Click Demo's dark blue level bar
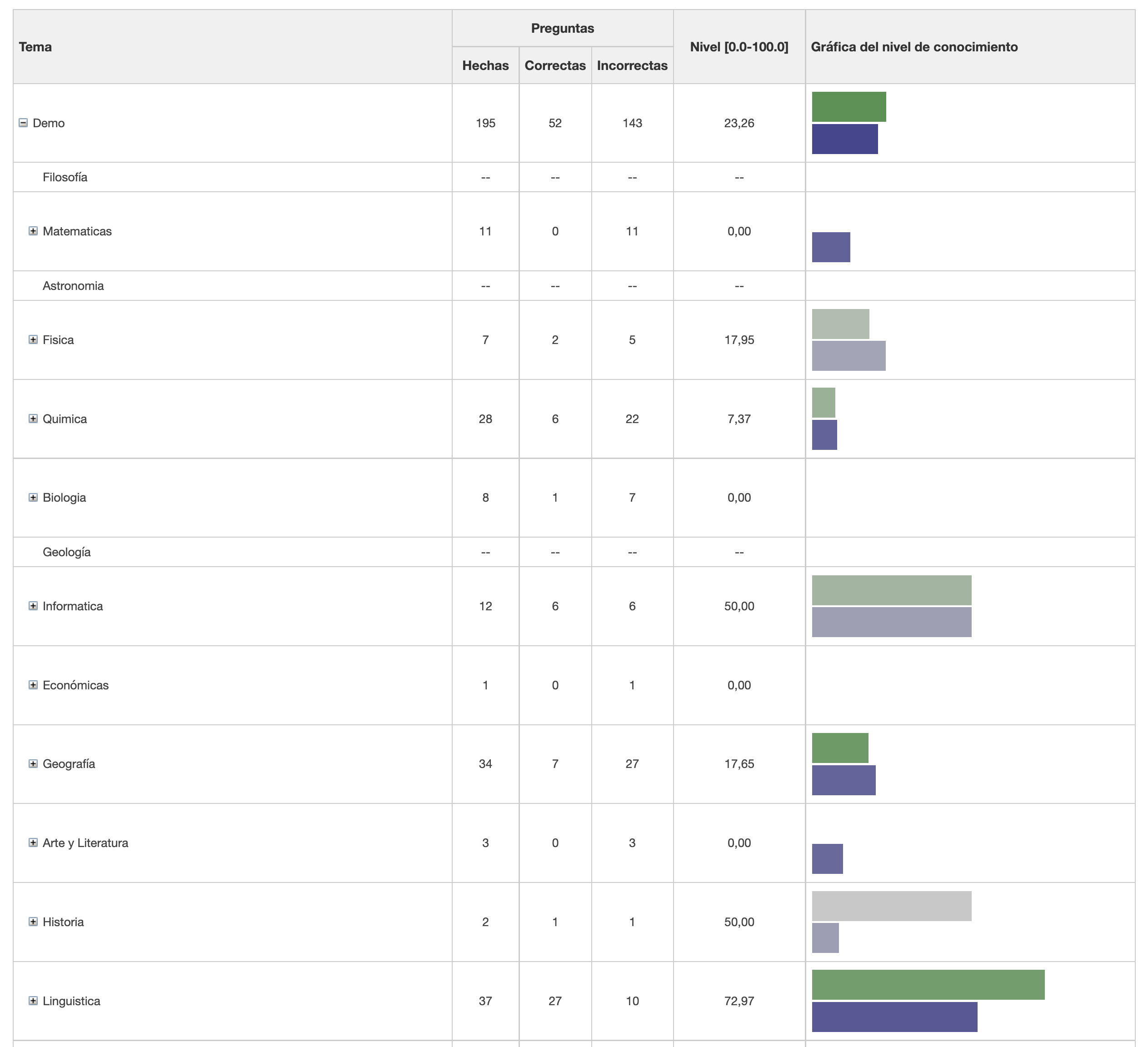 844,139
